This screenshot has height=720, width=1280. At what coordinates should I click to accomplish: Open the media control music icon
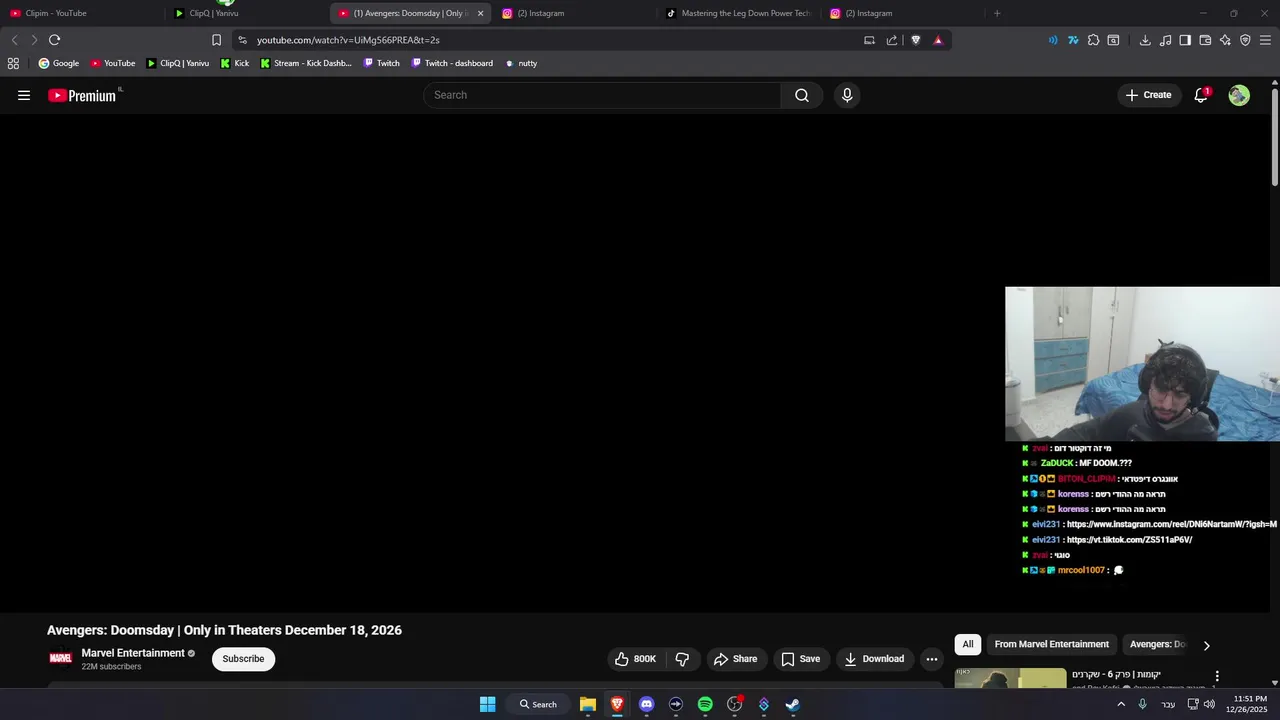tap(1165, 40)
